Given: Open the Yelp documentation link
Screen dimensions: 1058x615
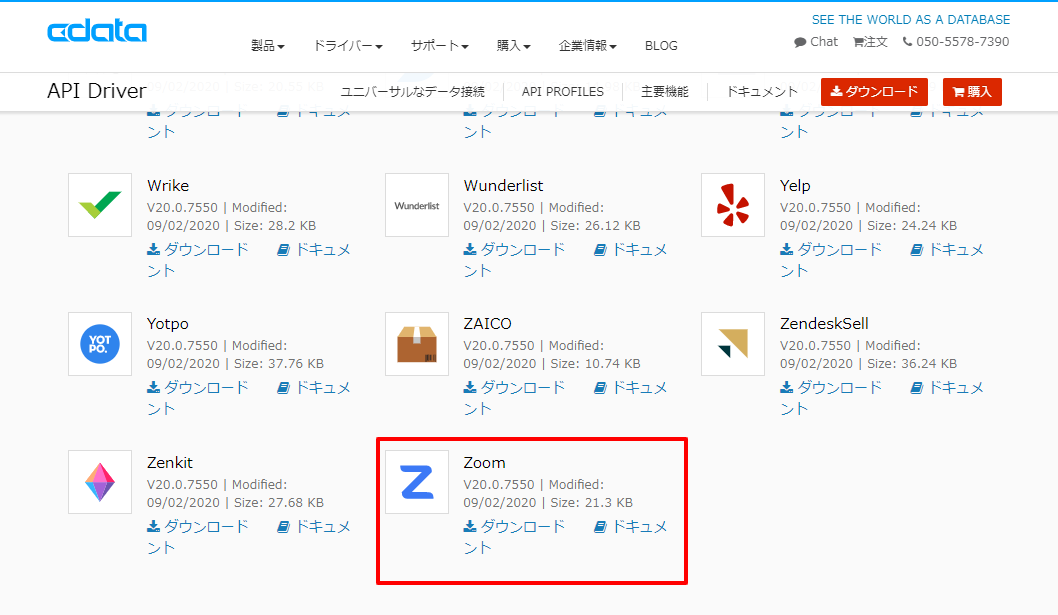Looking at the screenshot, I should (947, 250).
